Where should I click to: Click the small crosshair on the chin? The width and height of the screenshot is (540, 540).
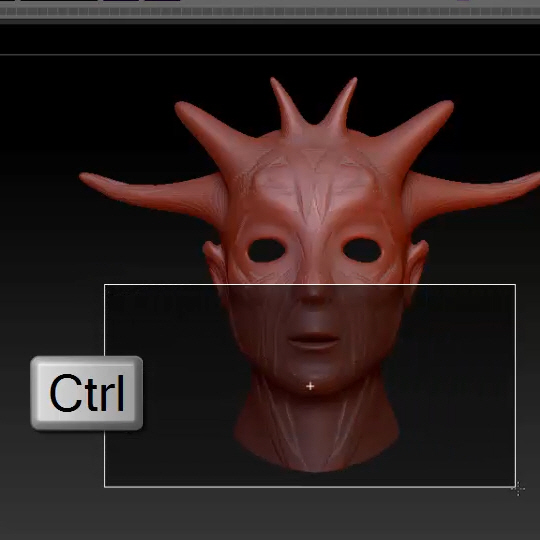click(310, 386)
